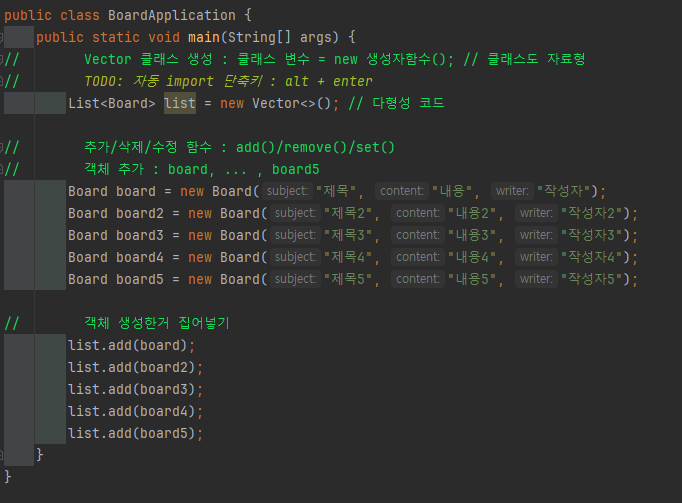Click subject: hint on board3 line
682x503 pixels.
coord(295,235)
